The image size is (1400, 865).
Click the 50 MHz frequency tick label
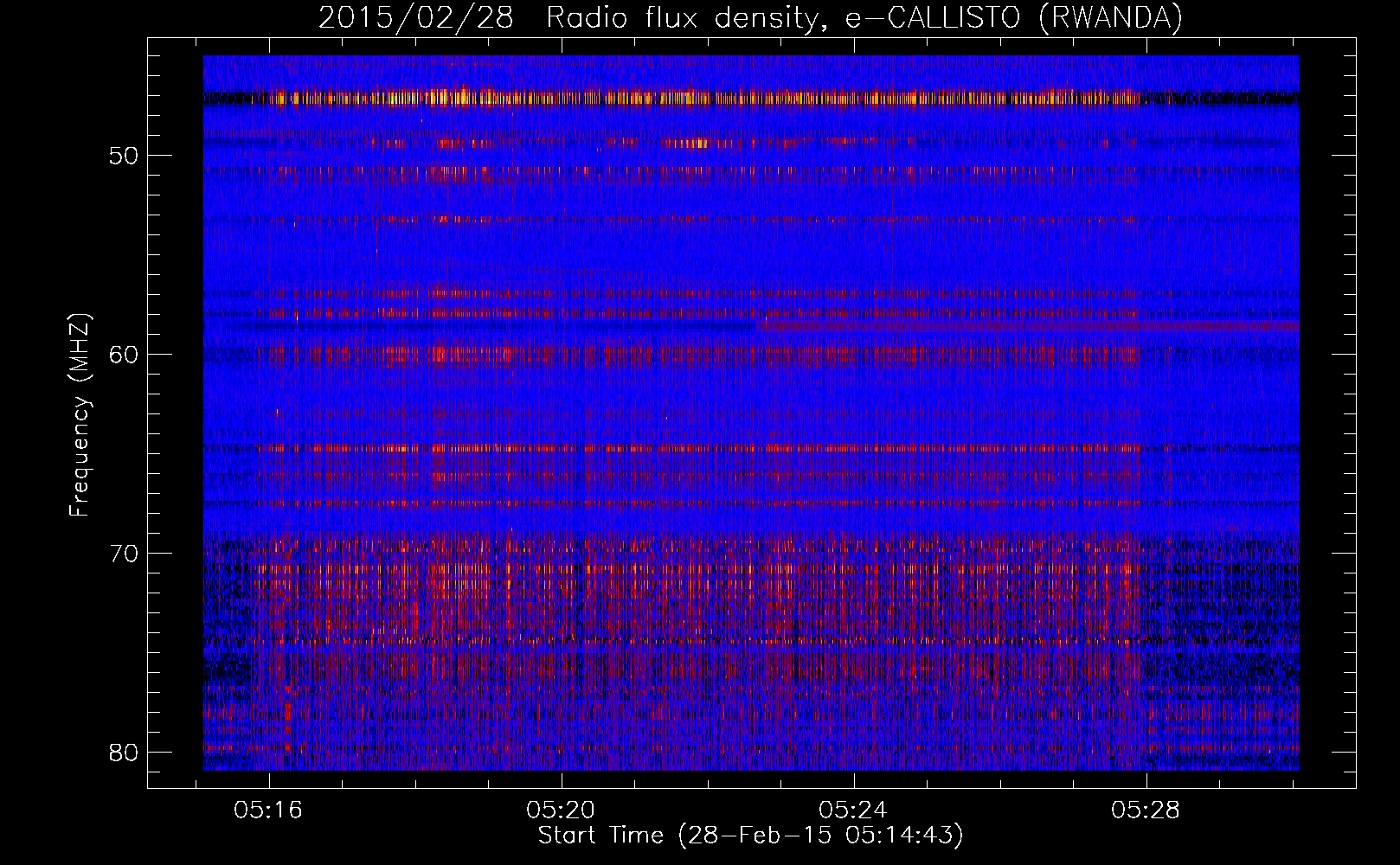[124, 156]
